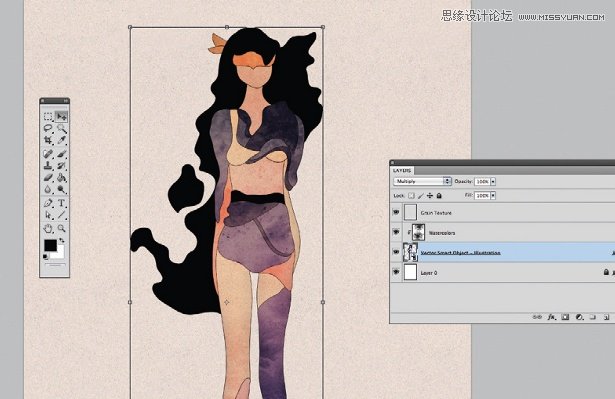Click the lock icon on Layer 0
Screen dimensions: 615x399
pos(606,272)
